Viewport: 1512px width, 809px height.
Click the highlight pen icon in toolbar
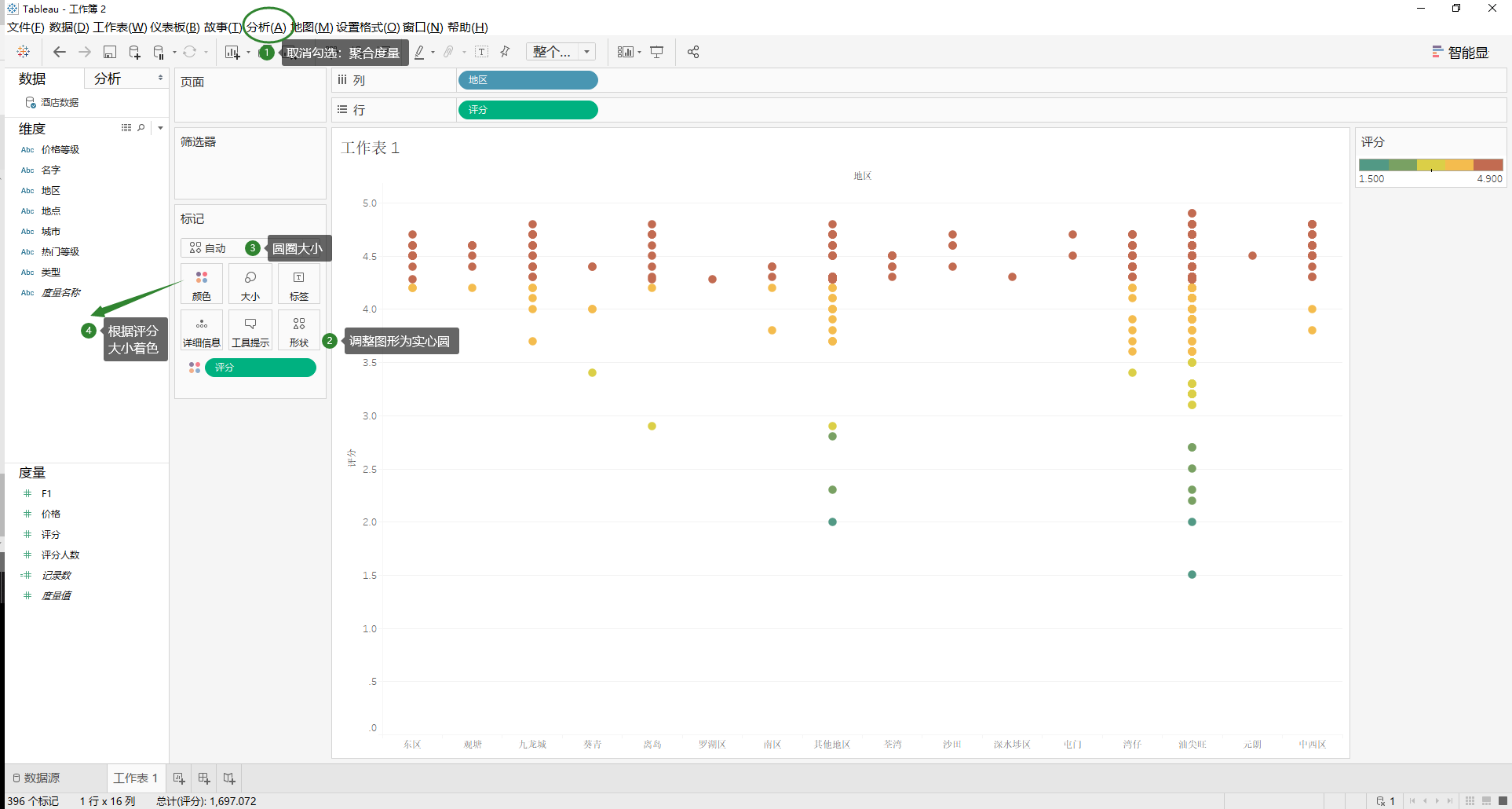click(x=419, y=52)
